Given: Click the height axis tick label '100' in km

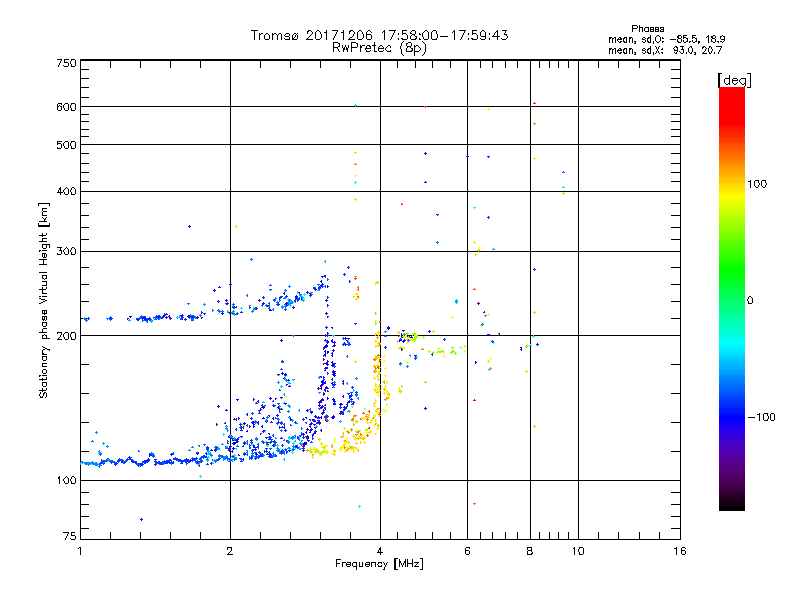Looking at the screenshot, I should point(66,480).
